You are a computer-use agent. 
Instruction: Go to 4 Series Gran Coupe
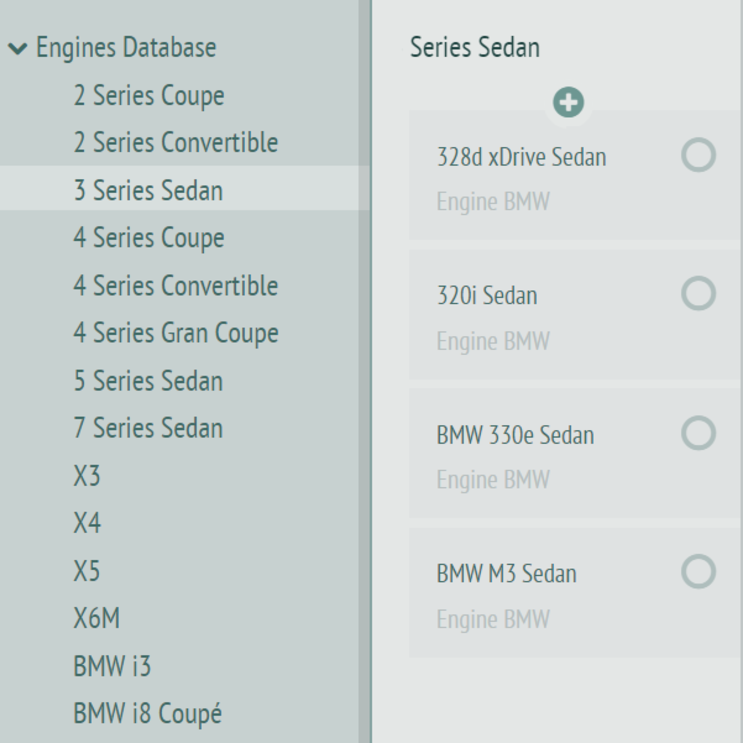175,333
